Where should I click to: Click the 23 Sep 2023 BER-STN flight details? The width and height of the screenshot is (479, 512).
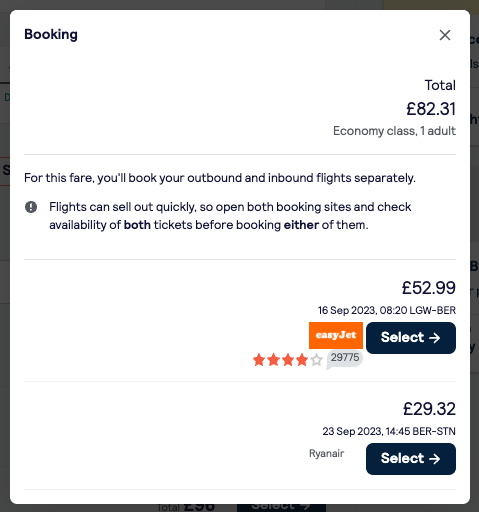[x=389, y=431]
